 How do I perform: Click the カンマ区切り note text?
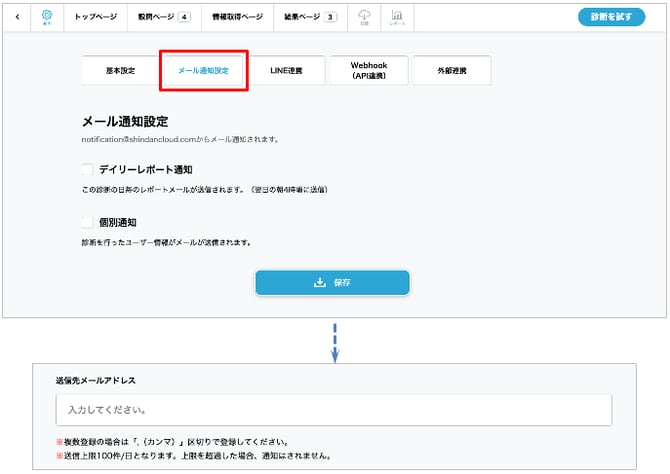[x=173, y=442]
